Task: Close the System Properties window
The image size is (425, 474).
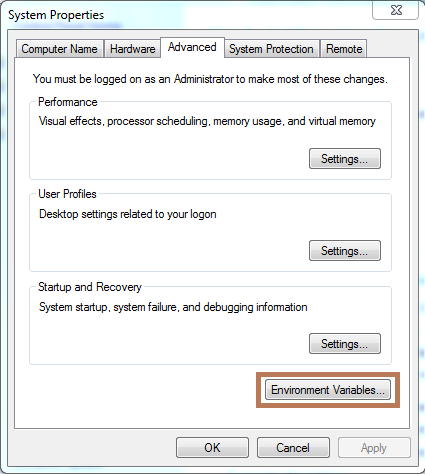Action: (x=396, y=10)
